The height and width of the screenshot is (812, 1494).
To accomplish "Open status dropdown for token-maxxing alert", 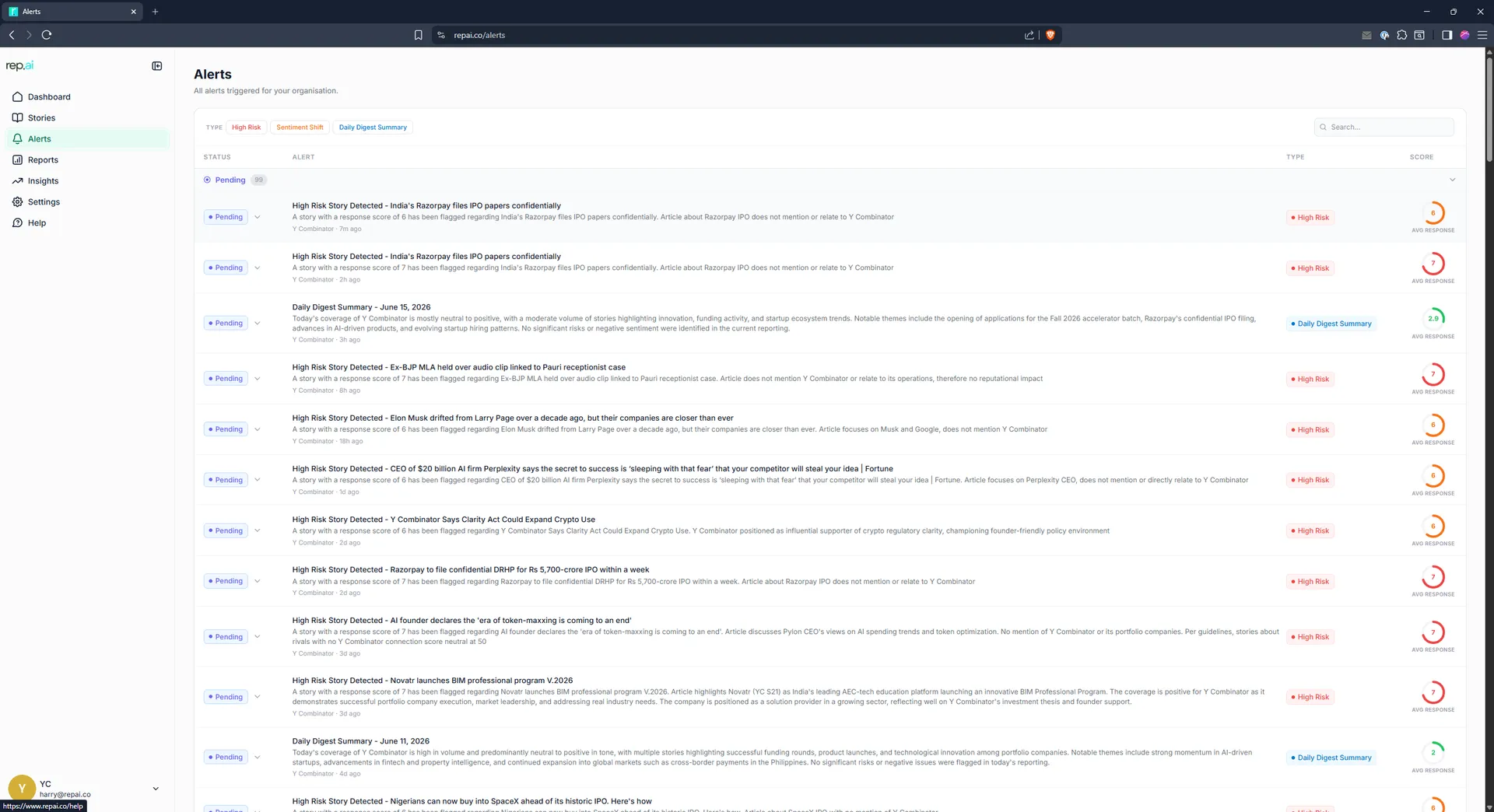I will click(x=258, y=637).
